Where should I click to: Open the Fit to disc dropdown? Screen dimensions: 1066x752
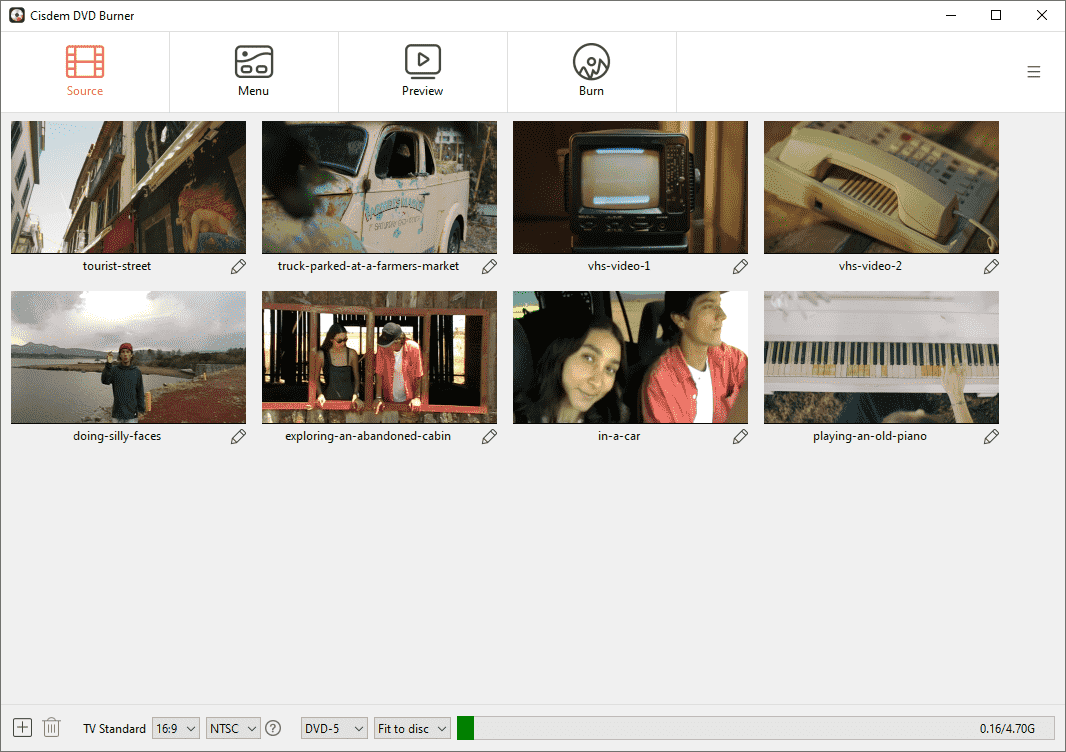tap(412, 729)
